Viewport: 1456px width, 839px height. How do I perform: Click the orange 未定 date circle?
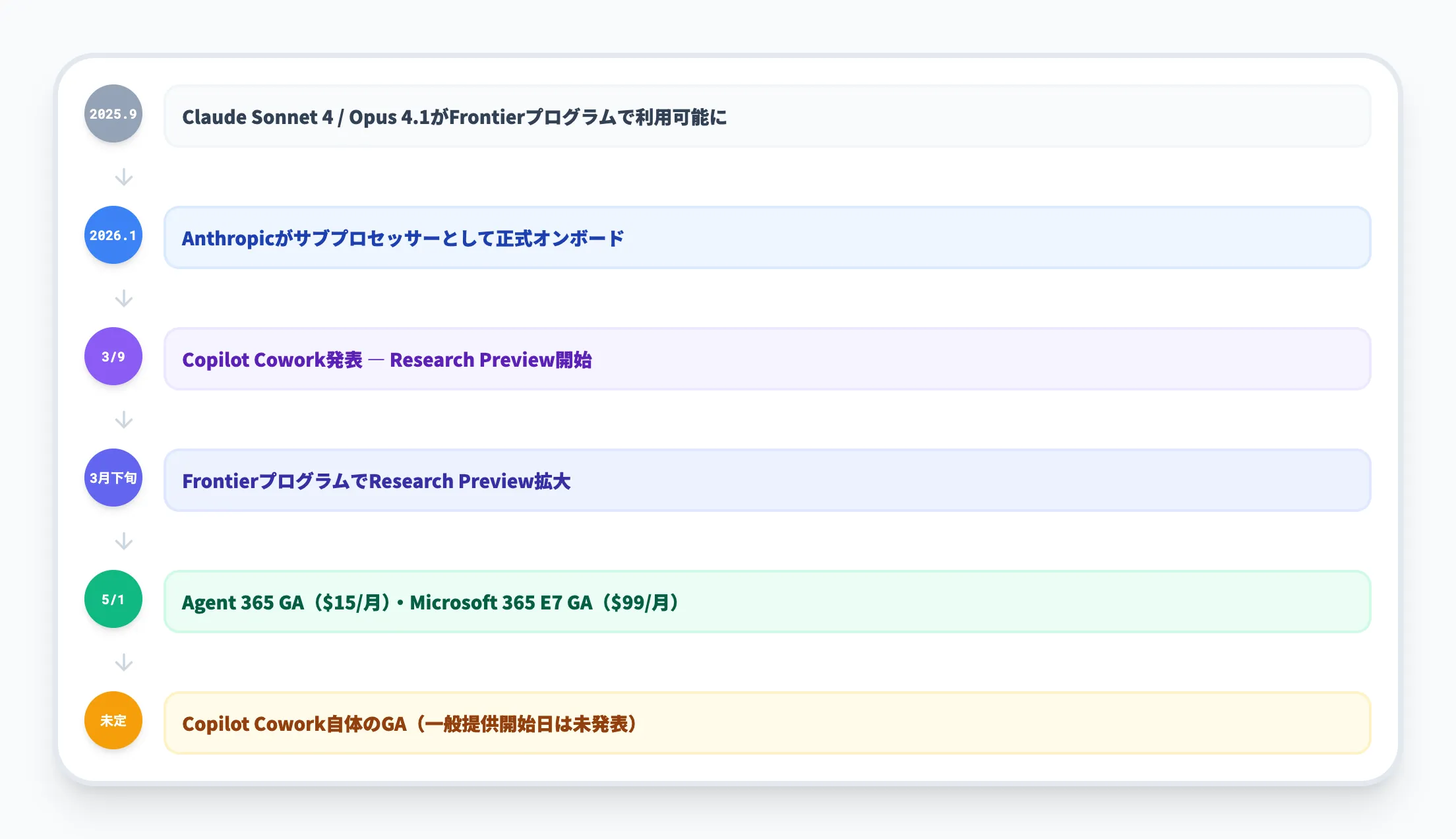point(113,720)
